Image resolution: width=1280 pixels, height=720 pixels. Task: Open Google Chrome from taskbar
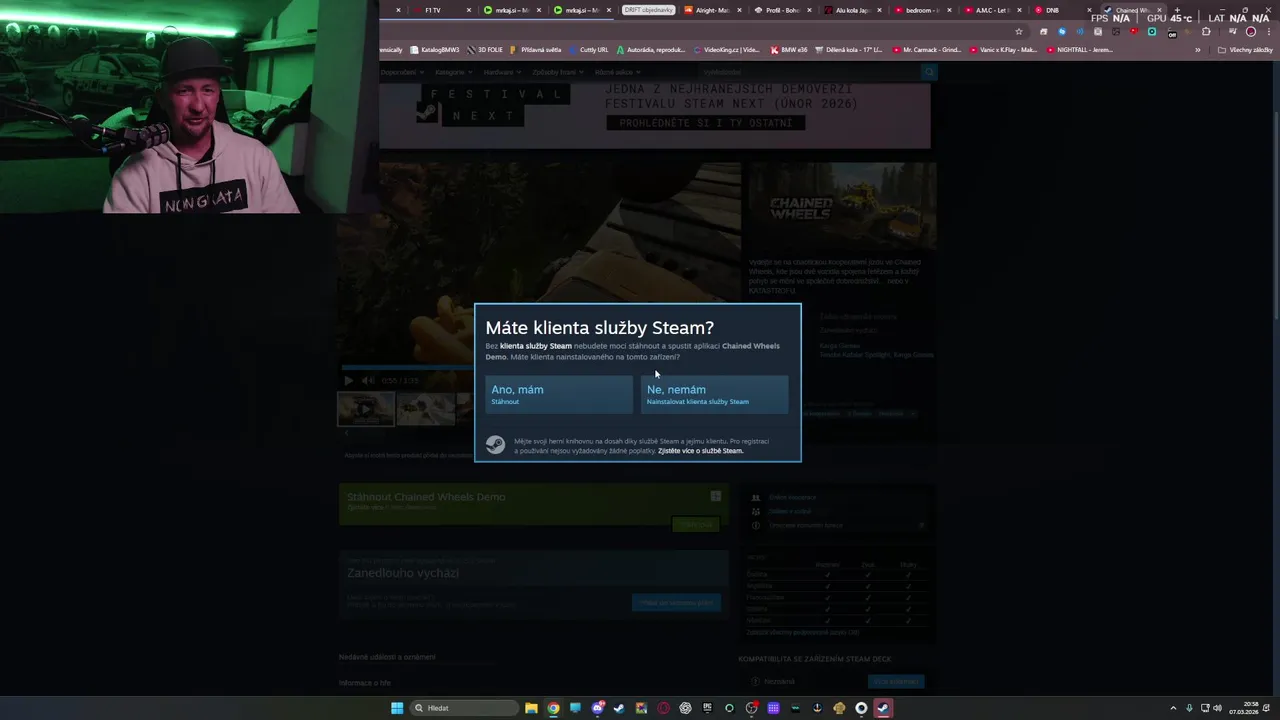tap(553, 708)
